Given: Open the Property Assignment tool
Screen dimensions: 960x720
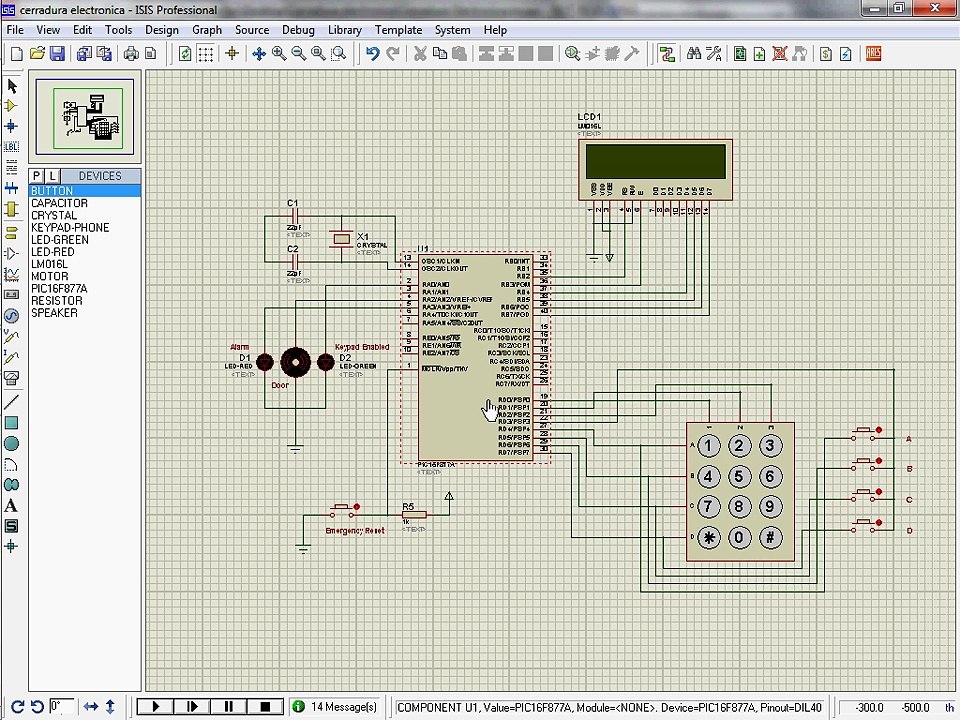Looking at the screenshot, I should pyautogui.click(x=714, y=54).
